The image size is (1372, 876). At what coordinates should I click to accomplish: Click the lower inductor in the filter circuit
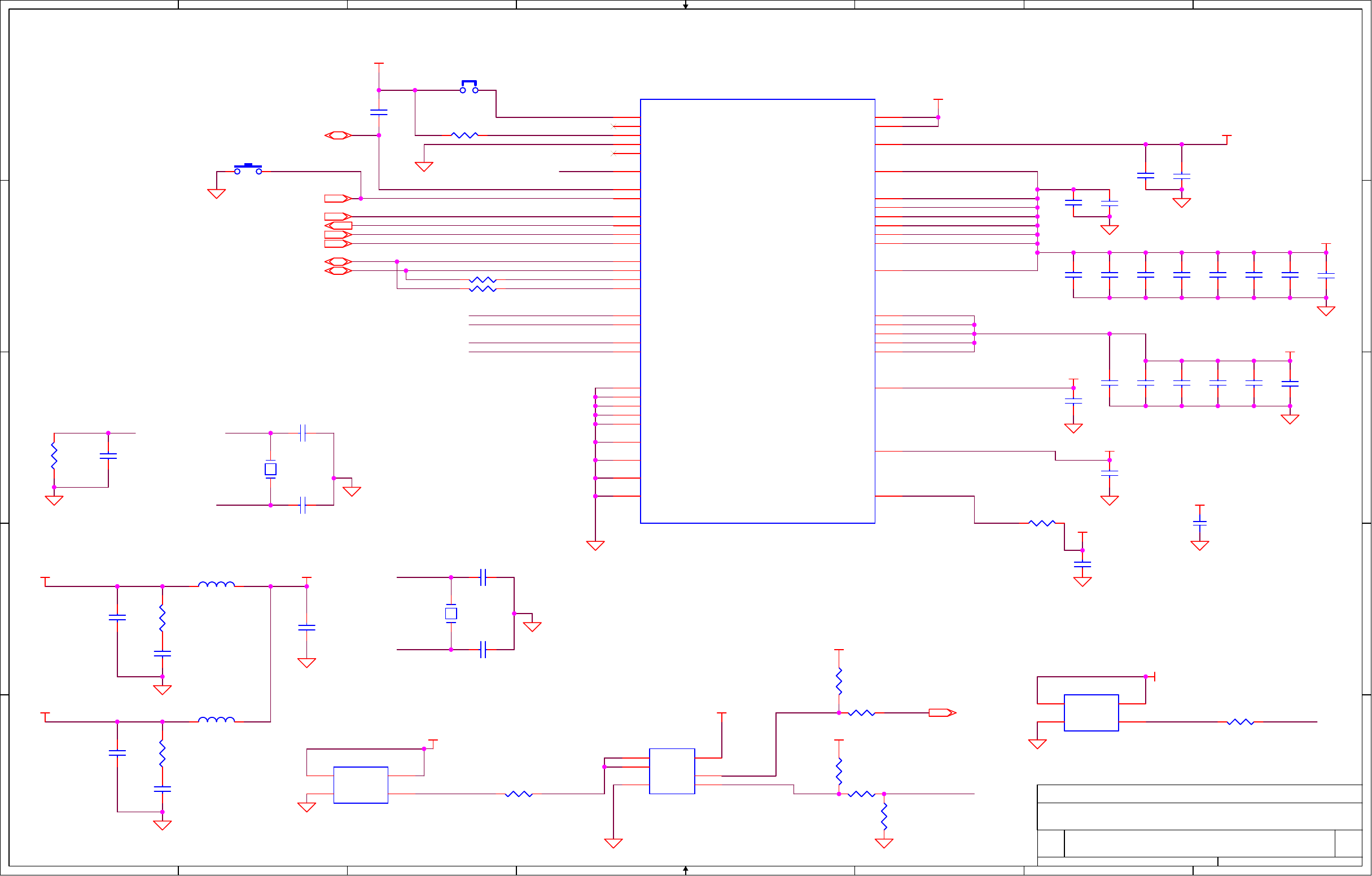click(x=216, y=720)
